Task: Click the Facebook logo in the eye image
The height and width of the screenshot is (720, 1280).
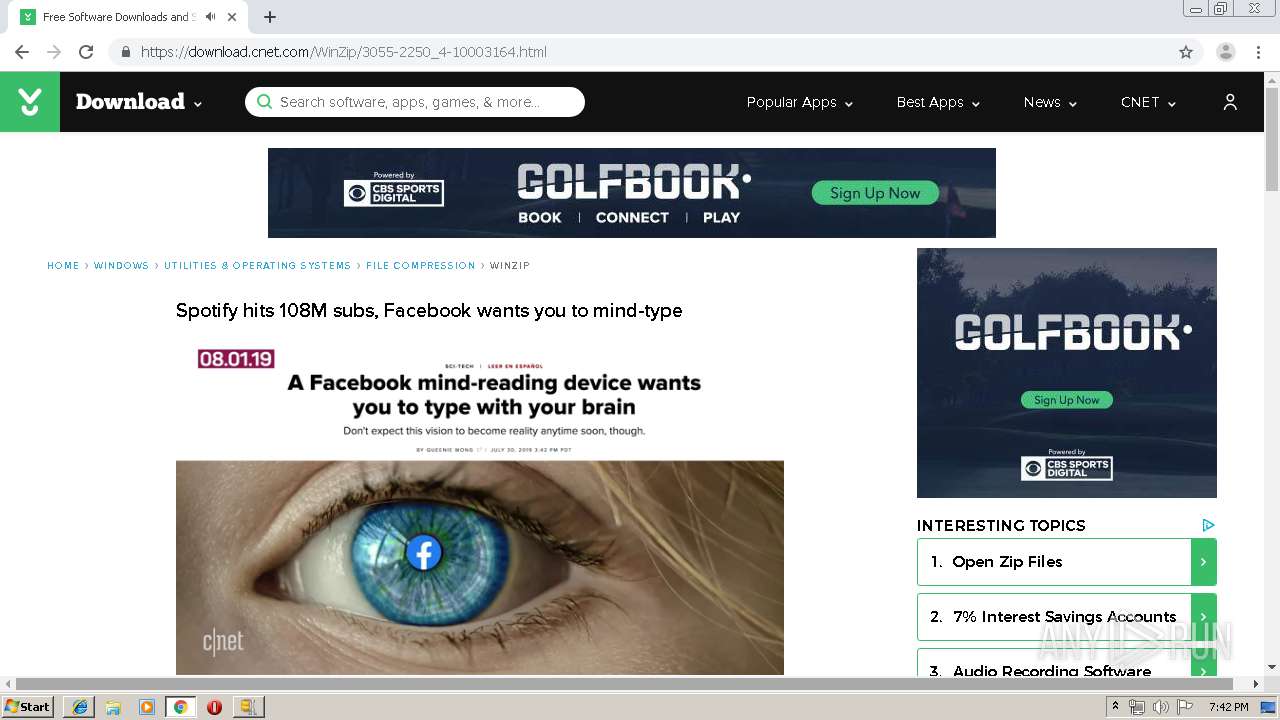Action: point(424,553)
